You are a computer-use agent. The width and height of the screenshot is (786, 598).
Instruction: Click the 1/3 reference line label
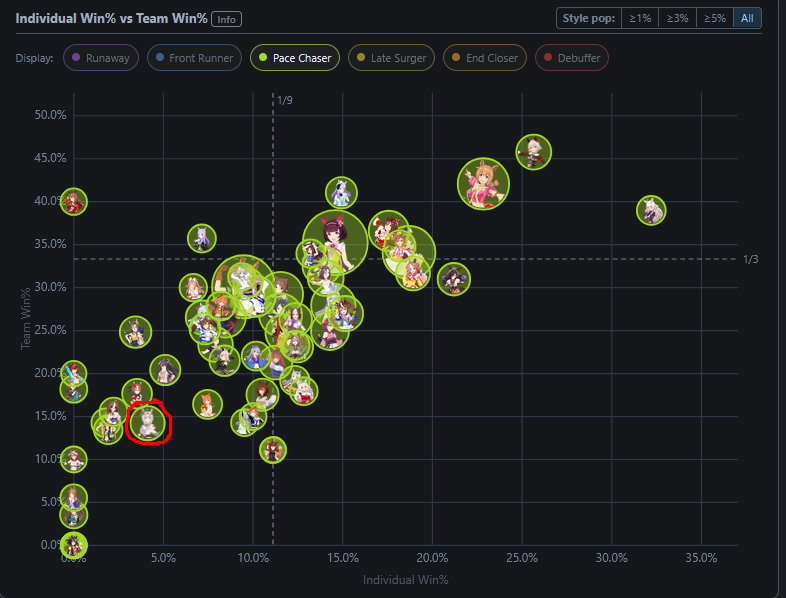click(x=750, y=259)
